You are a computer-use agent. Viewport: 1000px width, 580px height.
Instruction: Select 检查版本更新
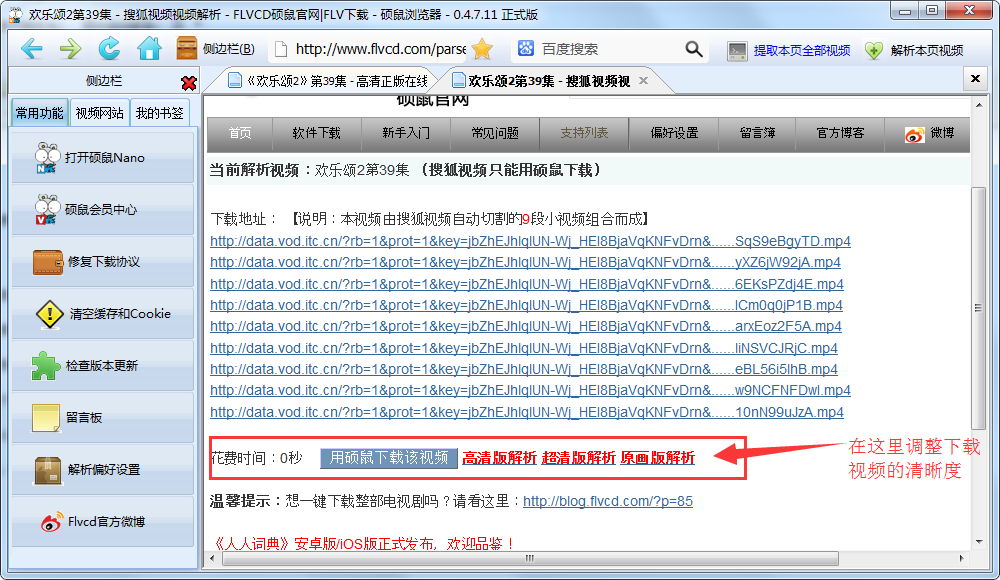(103, 366)
